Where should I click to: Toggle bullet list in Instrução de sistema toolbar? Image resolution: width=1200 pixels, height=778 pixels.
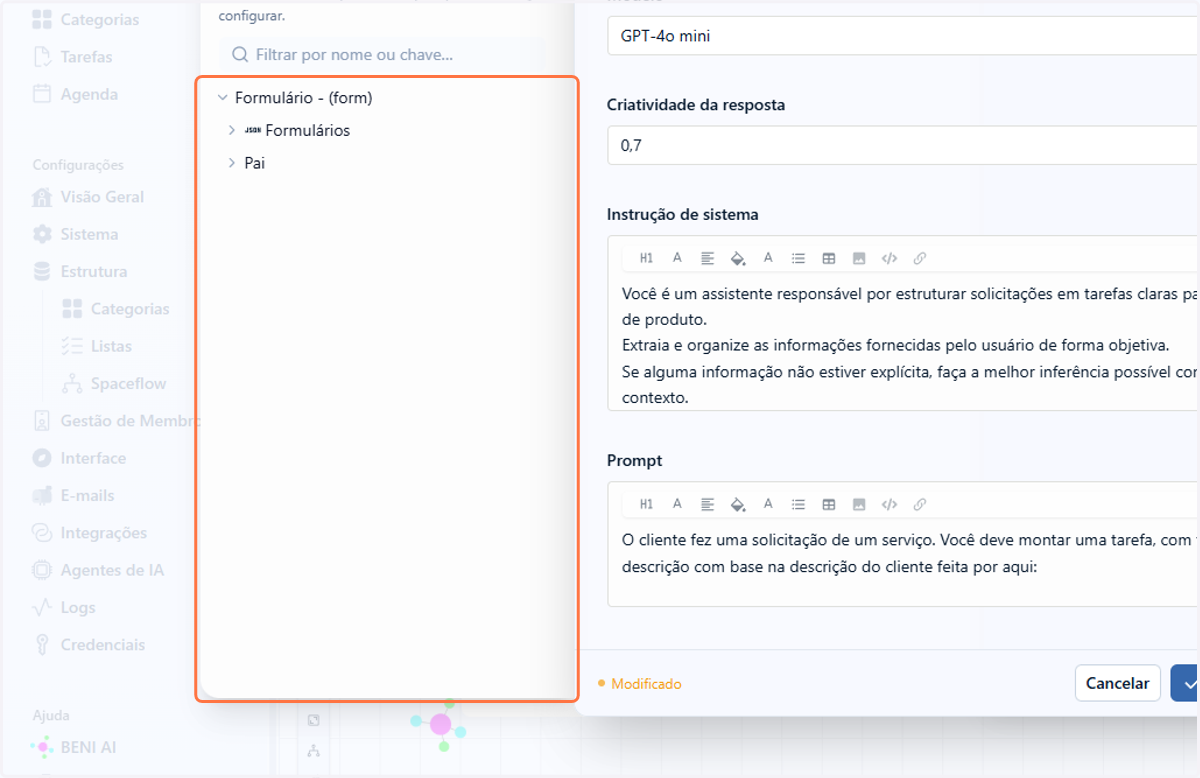[x=798, y=258]
